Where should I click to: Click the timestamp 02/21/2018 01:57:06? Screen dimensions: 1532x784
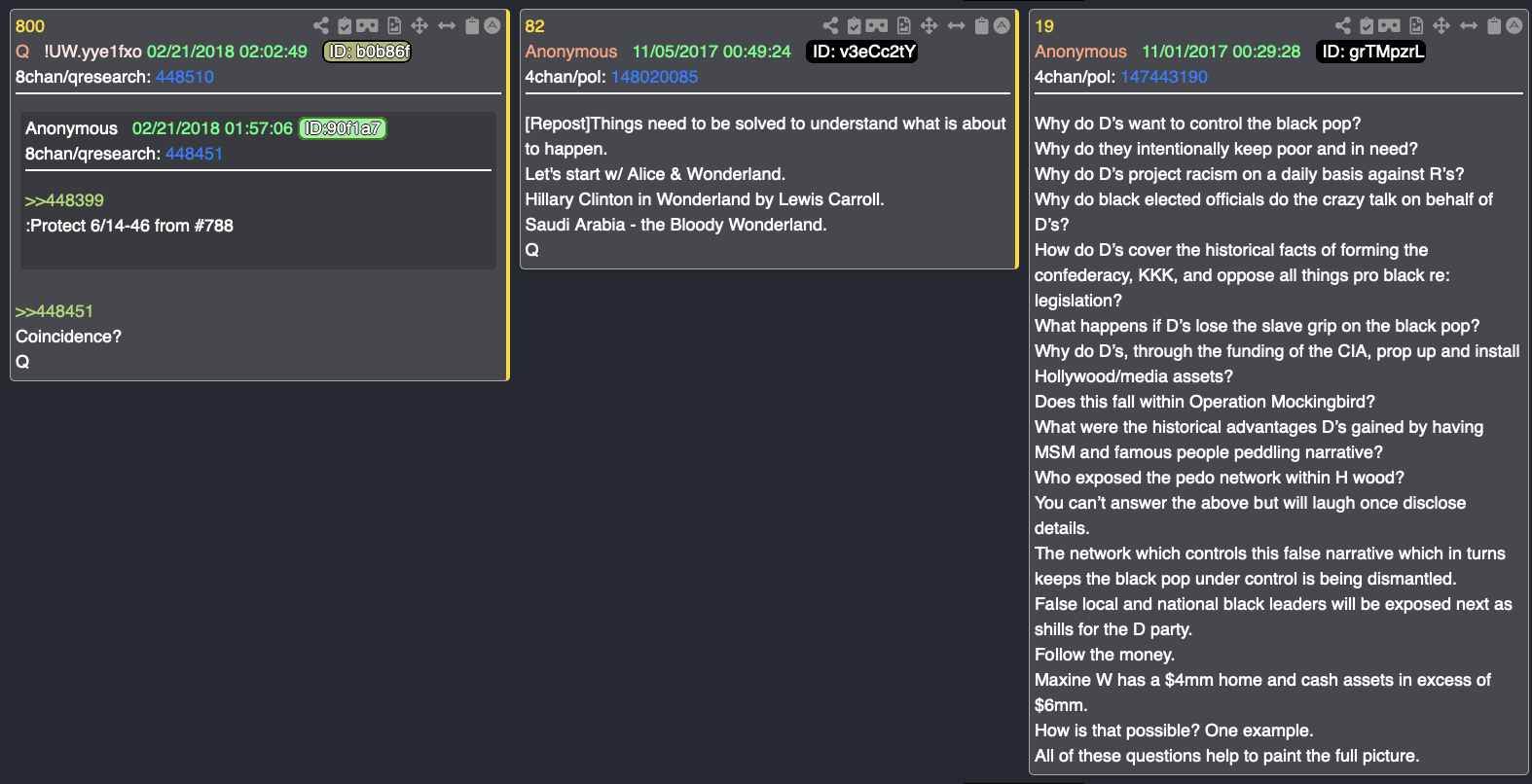[x=212, y=128]
